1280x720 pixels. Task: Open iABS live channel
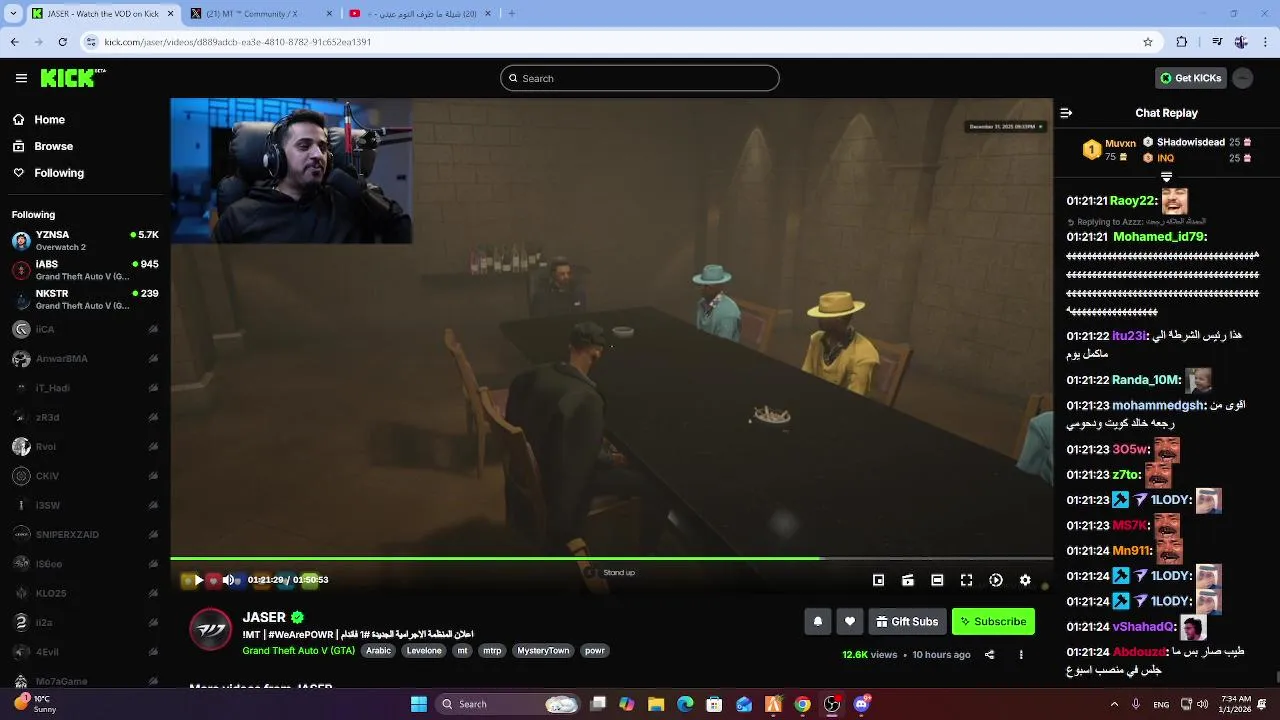click(85, 270)
